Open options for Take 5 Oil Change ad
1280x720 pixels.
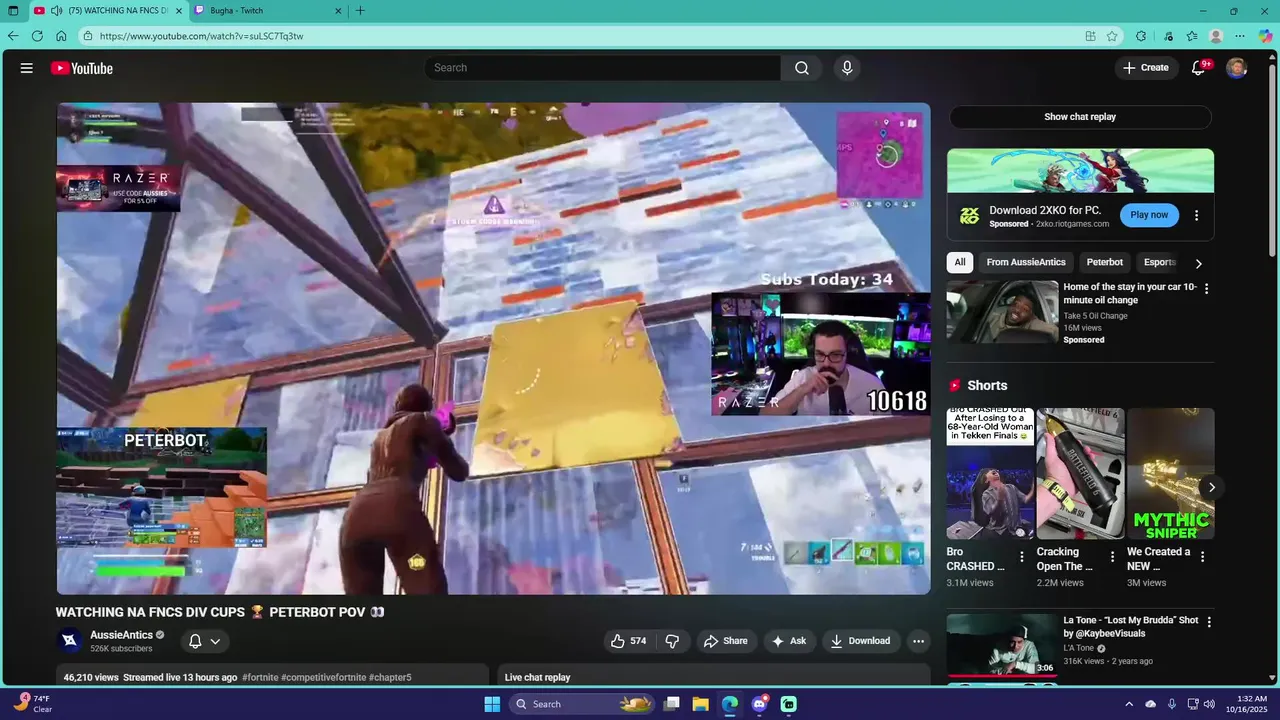click(x=1206, y=289)
